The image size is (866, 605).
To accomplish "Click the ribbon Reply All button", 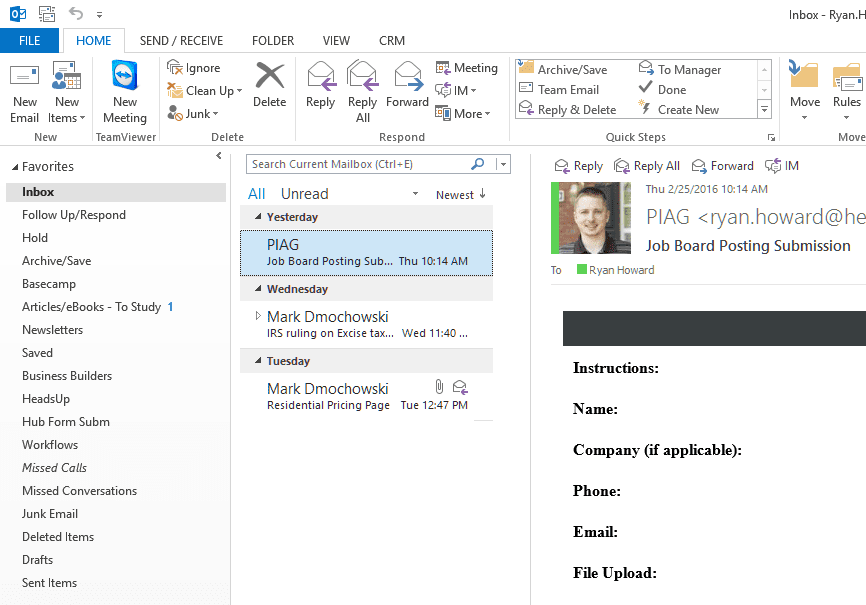I will [x=362, y=93].
